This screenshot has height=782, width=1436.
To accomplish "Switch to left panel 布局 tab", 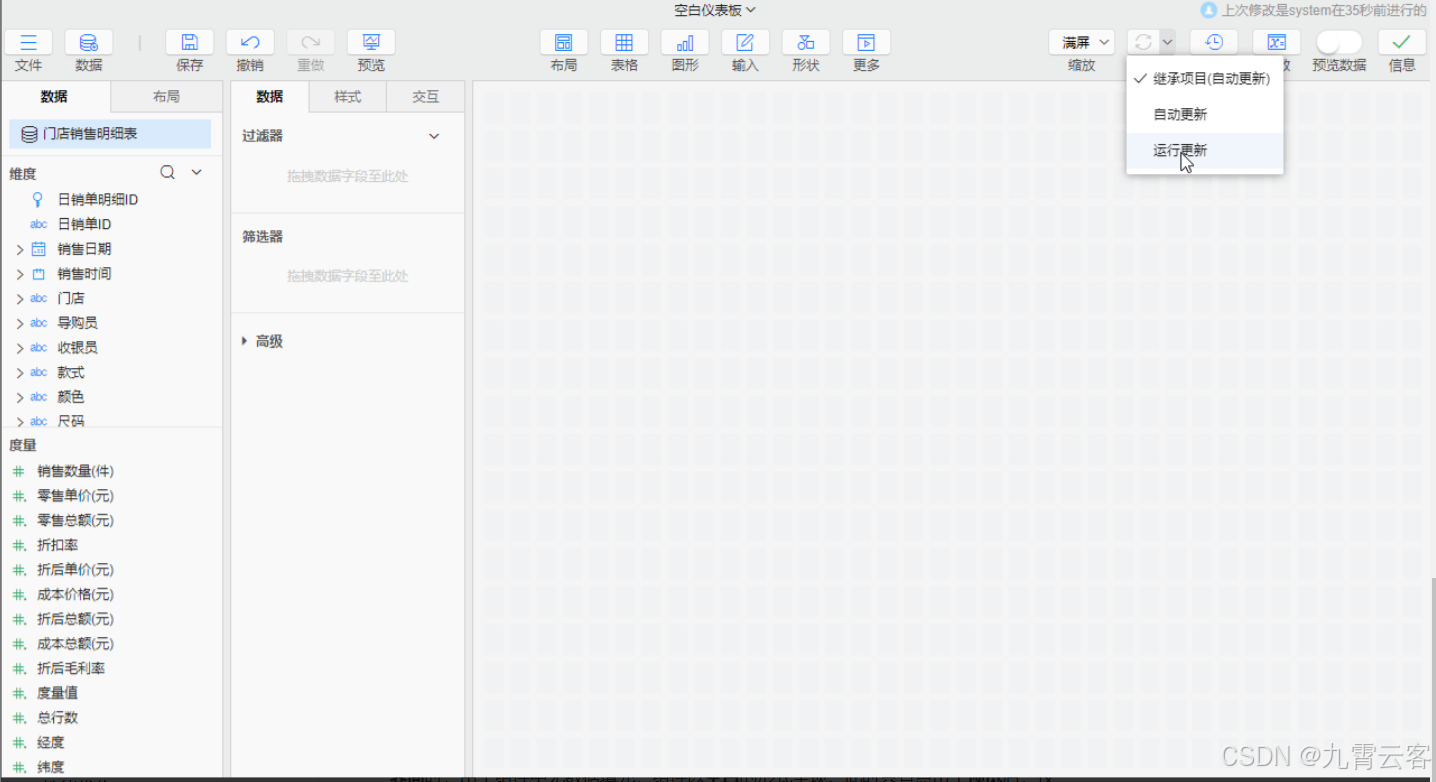I will pyautogui.click(x=166, y=97).
